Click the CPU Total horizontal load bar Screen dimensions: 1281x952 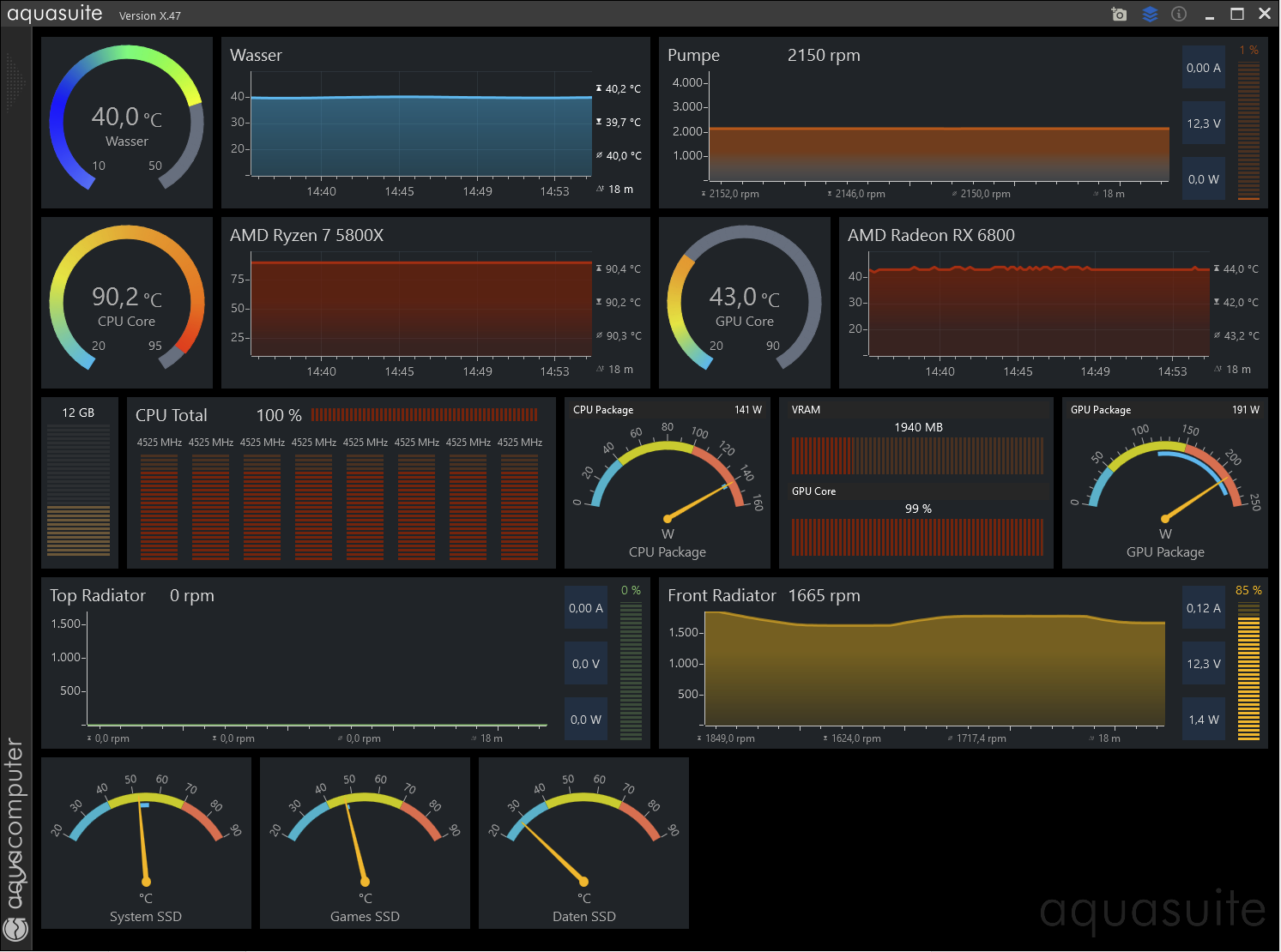point(424,415)
